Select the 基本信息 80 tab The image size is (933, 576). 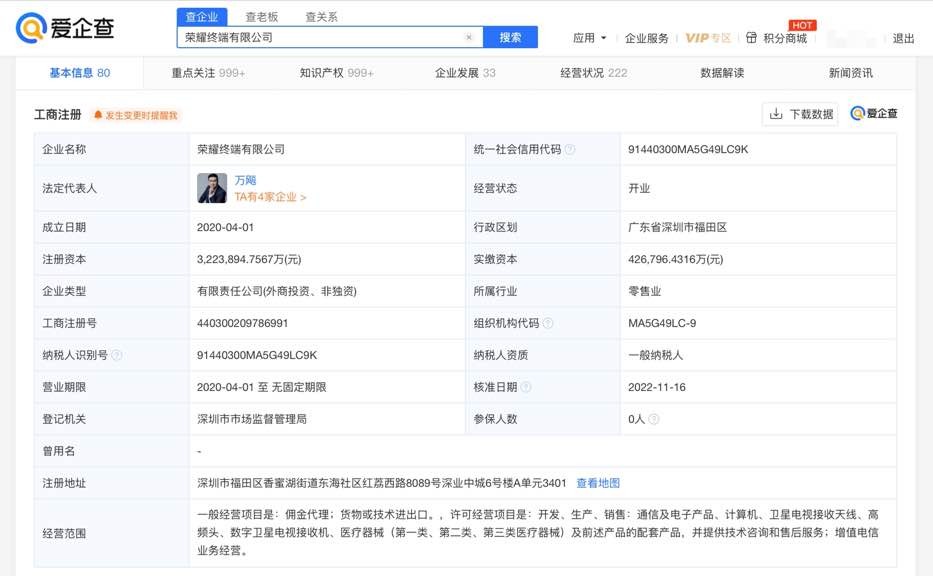[x=80, y=73]
